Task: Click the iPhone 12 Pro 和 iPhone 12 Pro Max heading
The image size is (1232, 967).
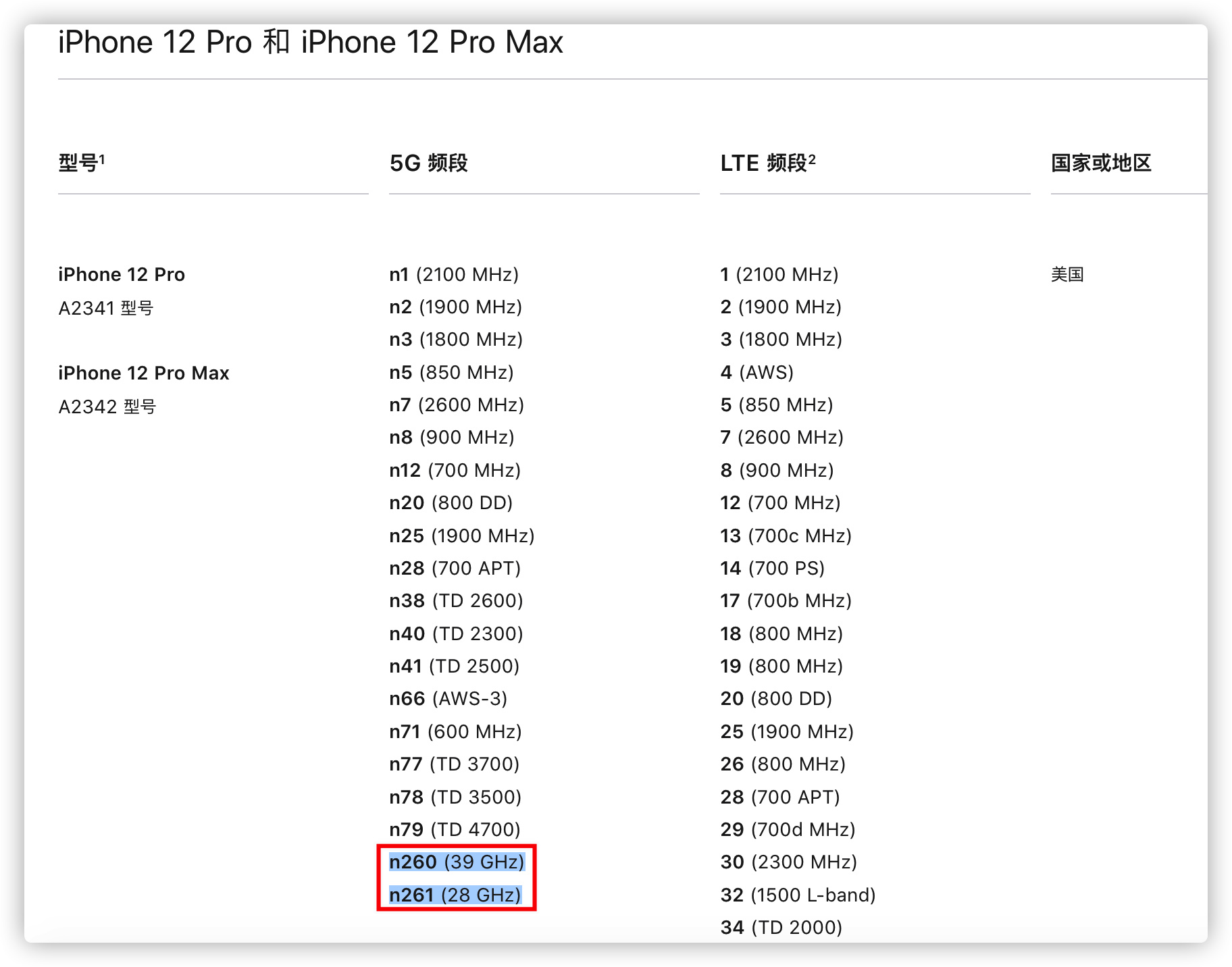Action: (x=311, y=43)
